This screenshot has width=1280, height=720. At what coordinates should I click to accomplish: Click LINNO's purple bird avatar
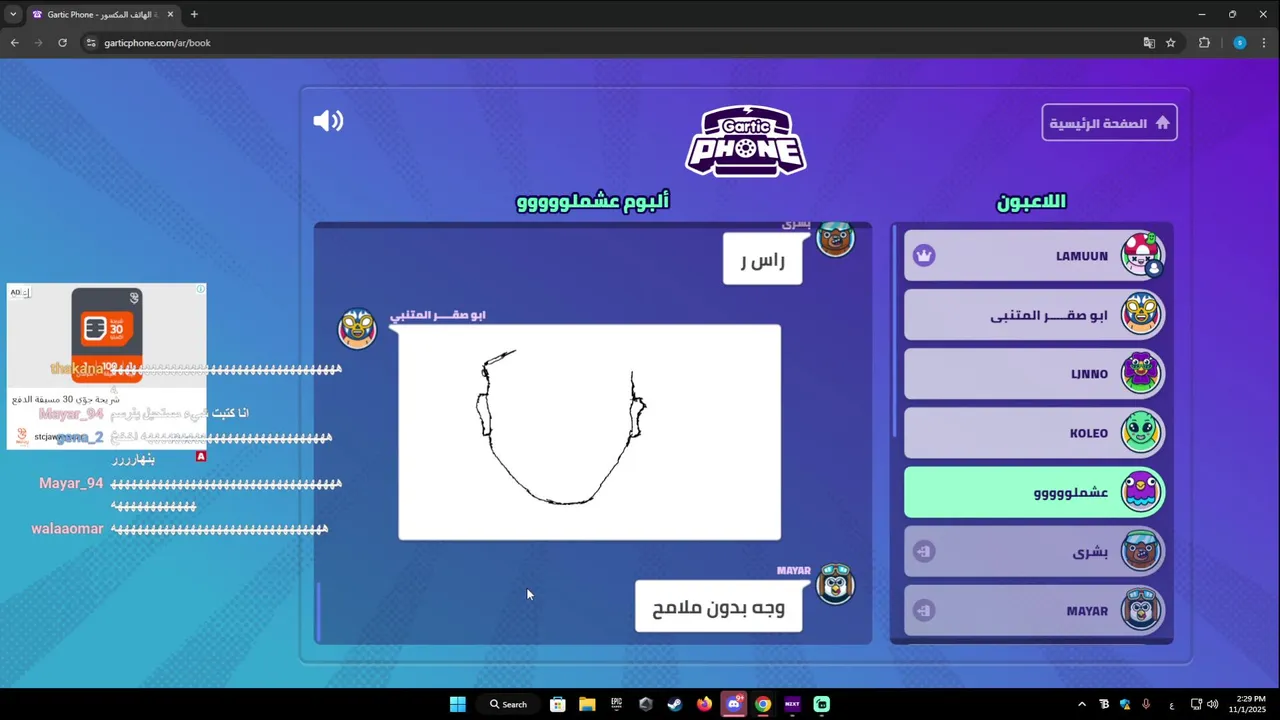pos(1141,374)
